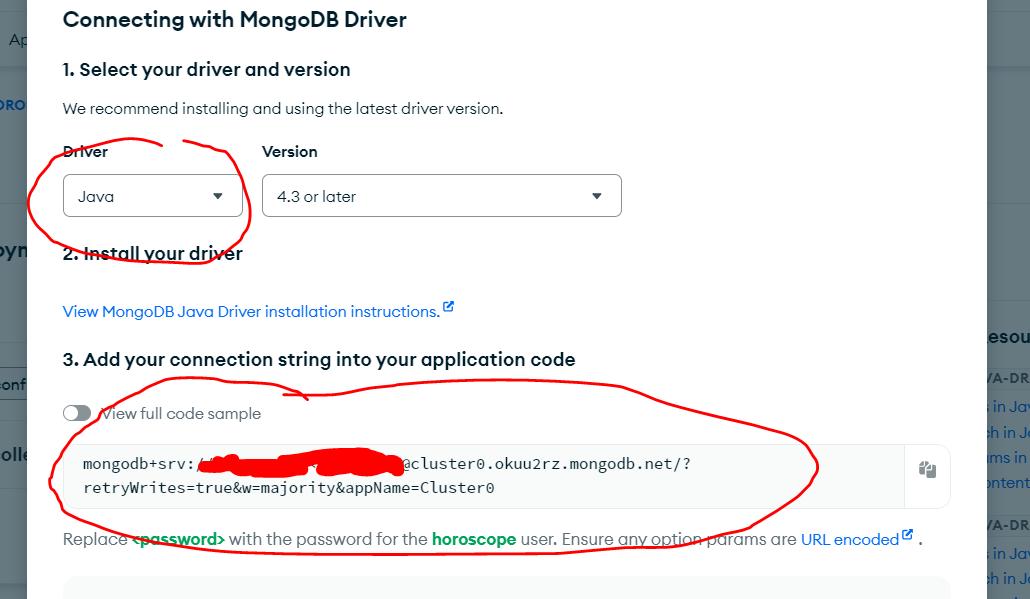Viewport: 1030px width, 599px height.
Task: Toggle the View full code sample switch
Action: coord(77,413)
